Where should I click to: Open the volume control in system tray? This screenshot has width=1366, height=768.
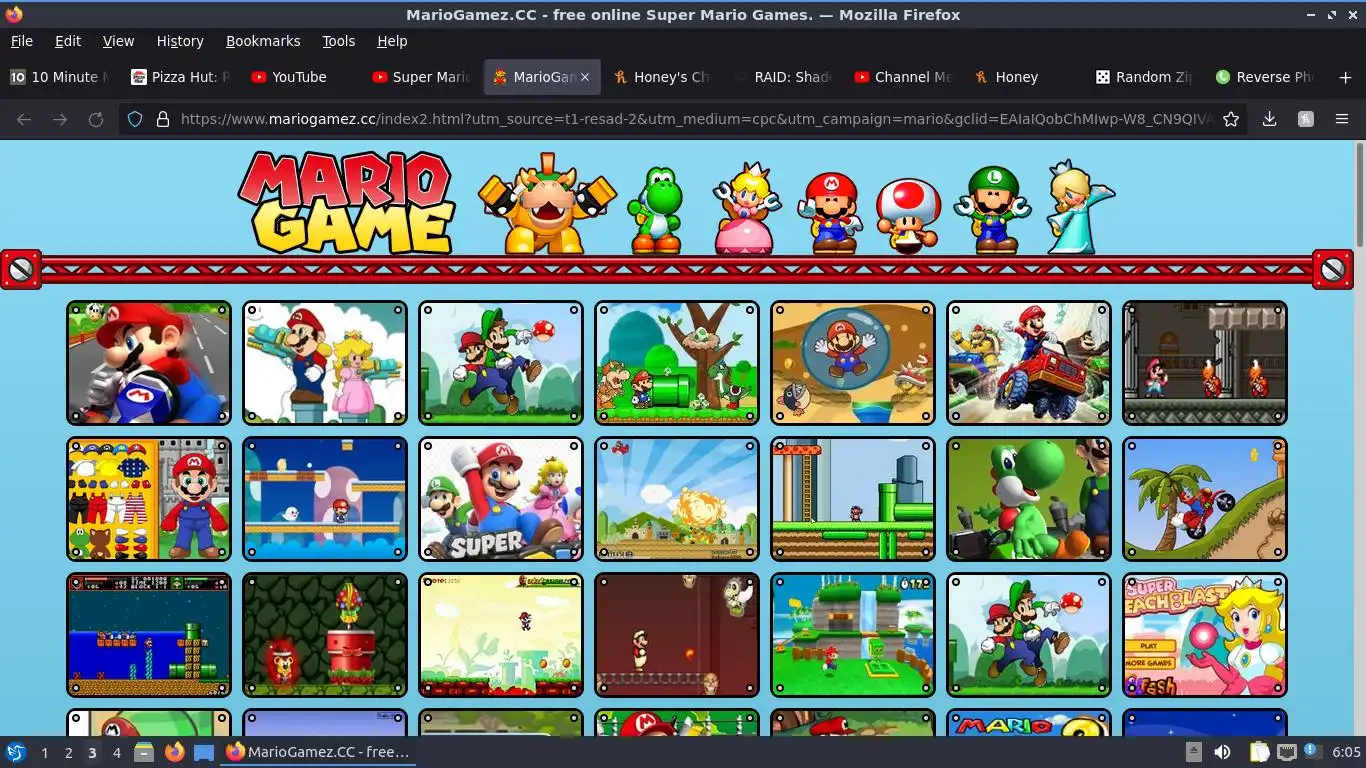pos(1222,752)
